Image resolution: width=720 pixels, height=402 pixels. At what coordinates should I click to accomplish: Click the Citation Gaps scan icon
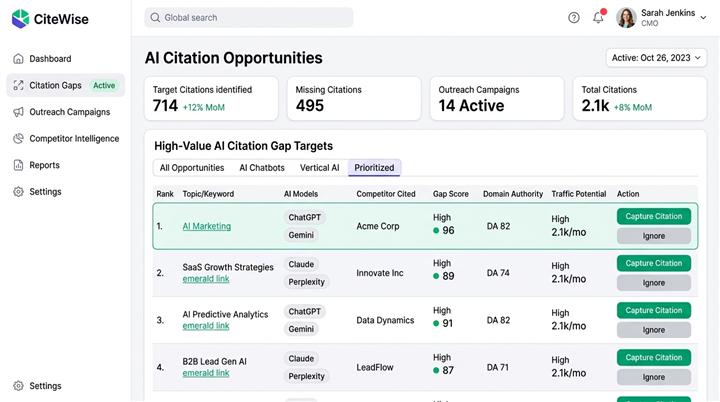pos(18,85)
